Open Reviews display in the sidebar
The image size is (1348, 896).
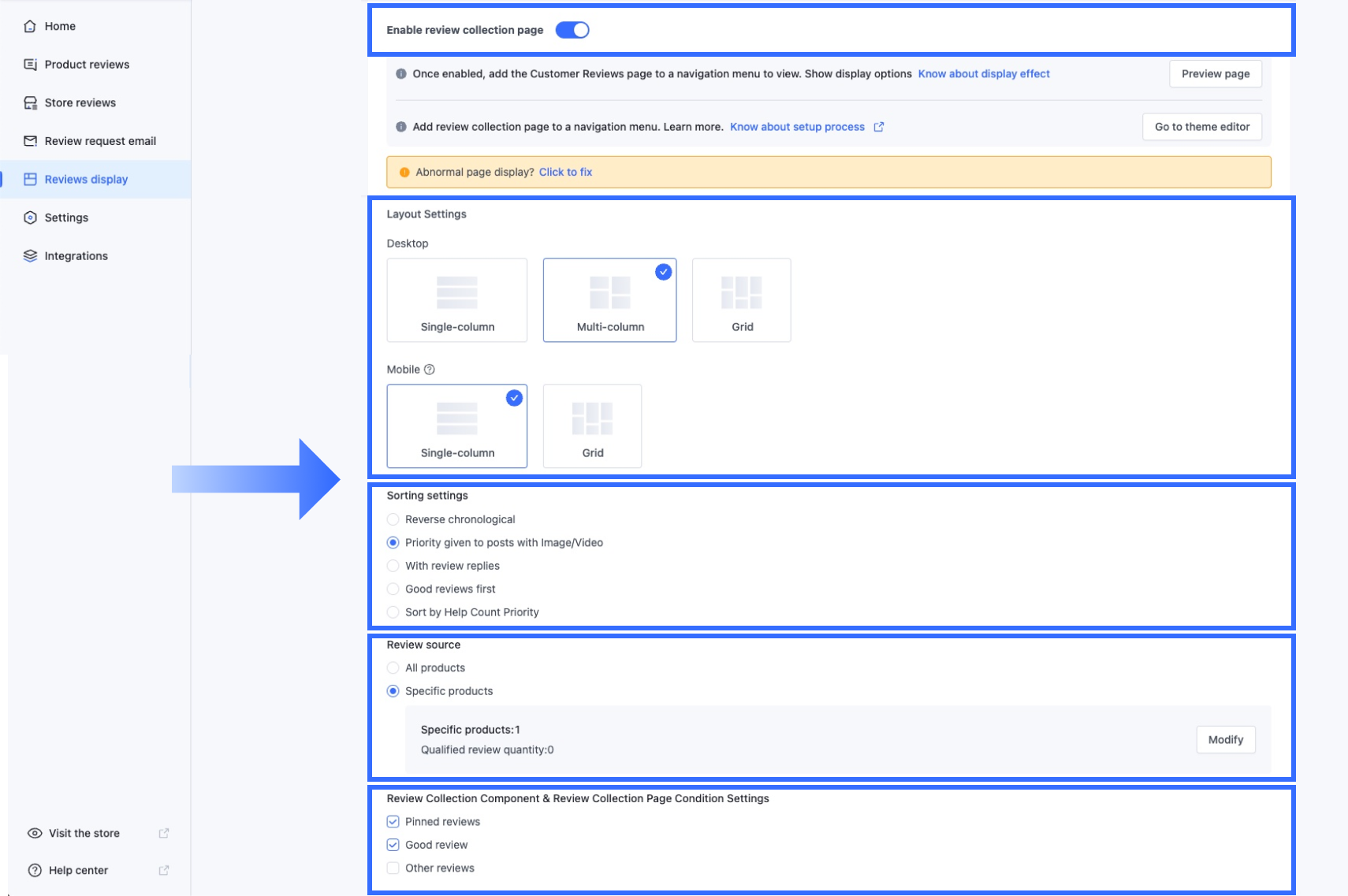[86, 180]
